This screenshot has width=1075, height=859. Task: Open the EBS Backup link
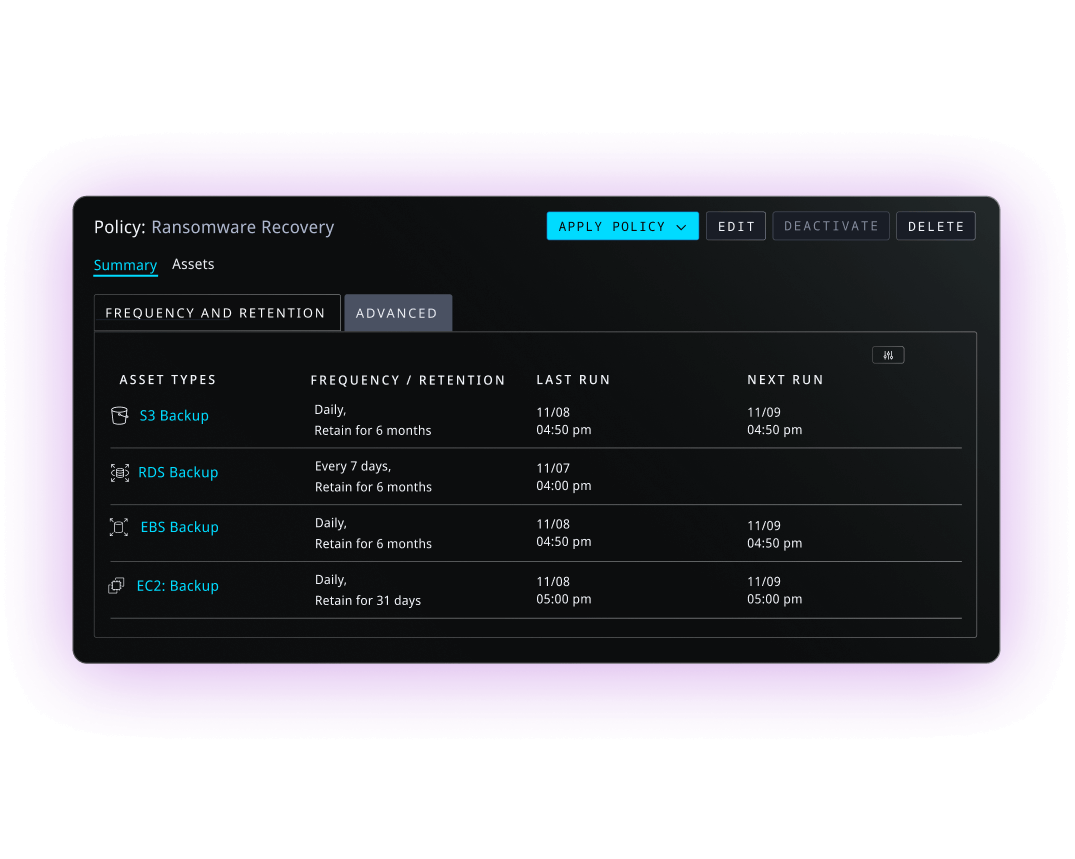pos(179,527)
